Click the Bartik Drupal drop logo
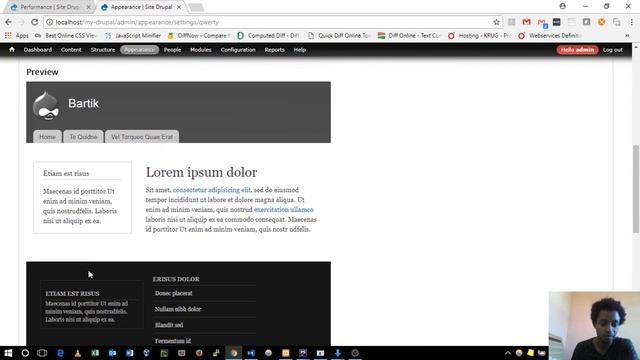640x360 pixels. point(46,106)
